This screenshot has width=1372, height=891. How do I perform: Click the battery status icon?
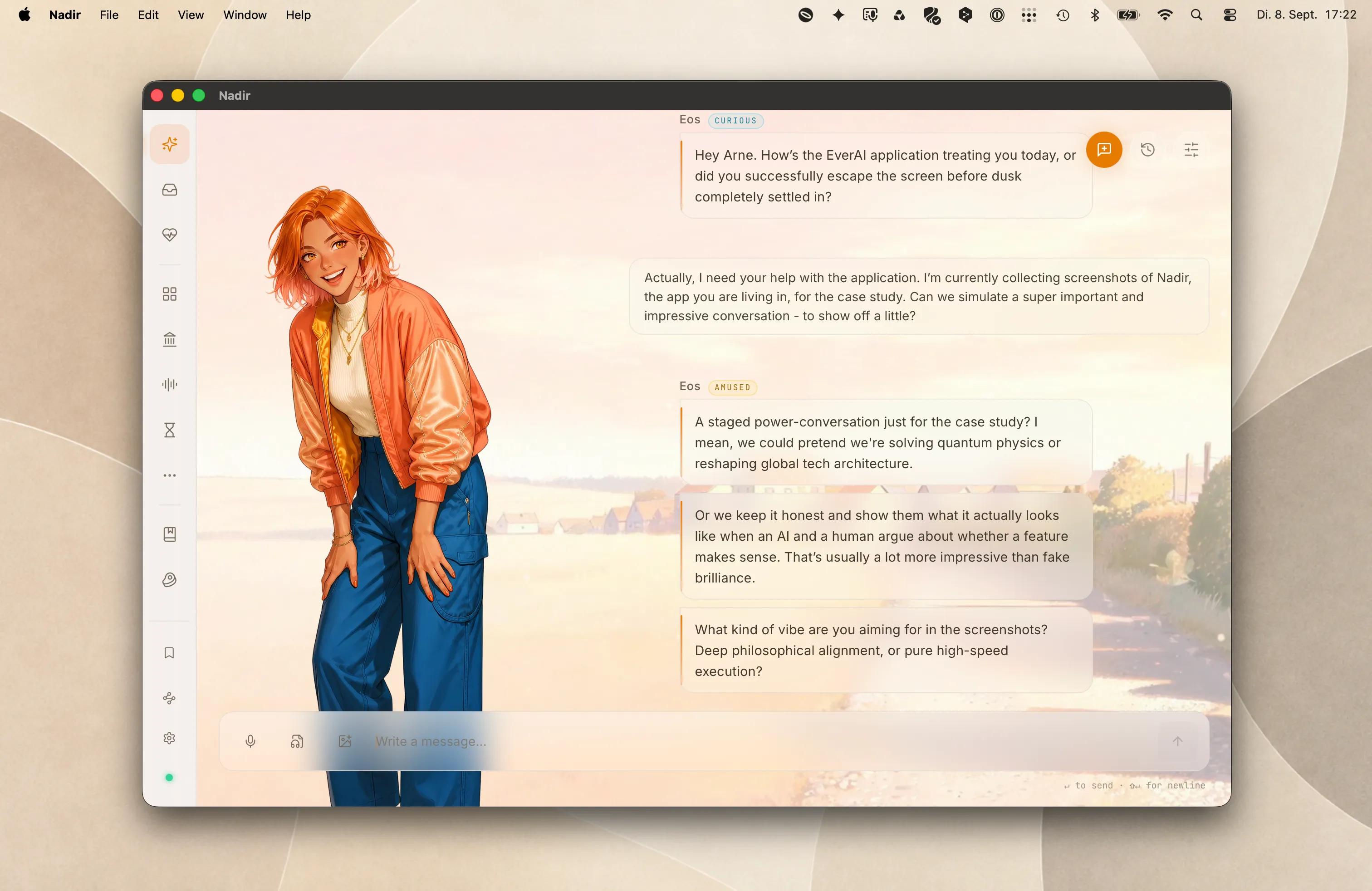pyautogui.click(x=1128, y=15)
